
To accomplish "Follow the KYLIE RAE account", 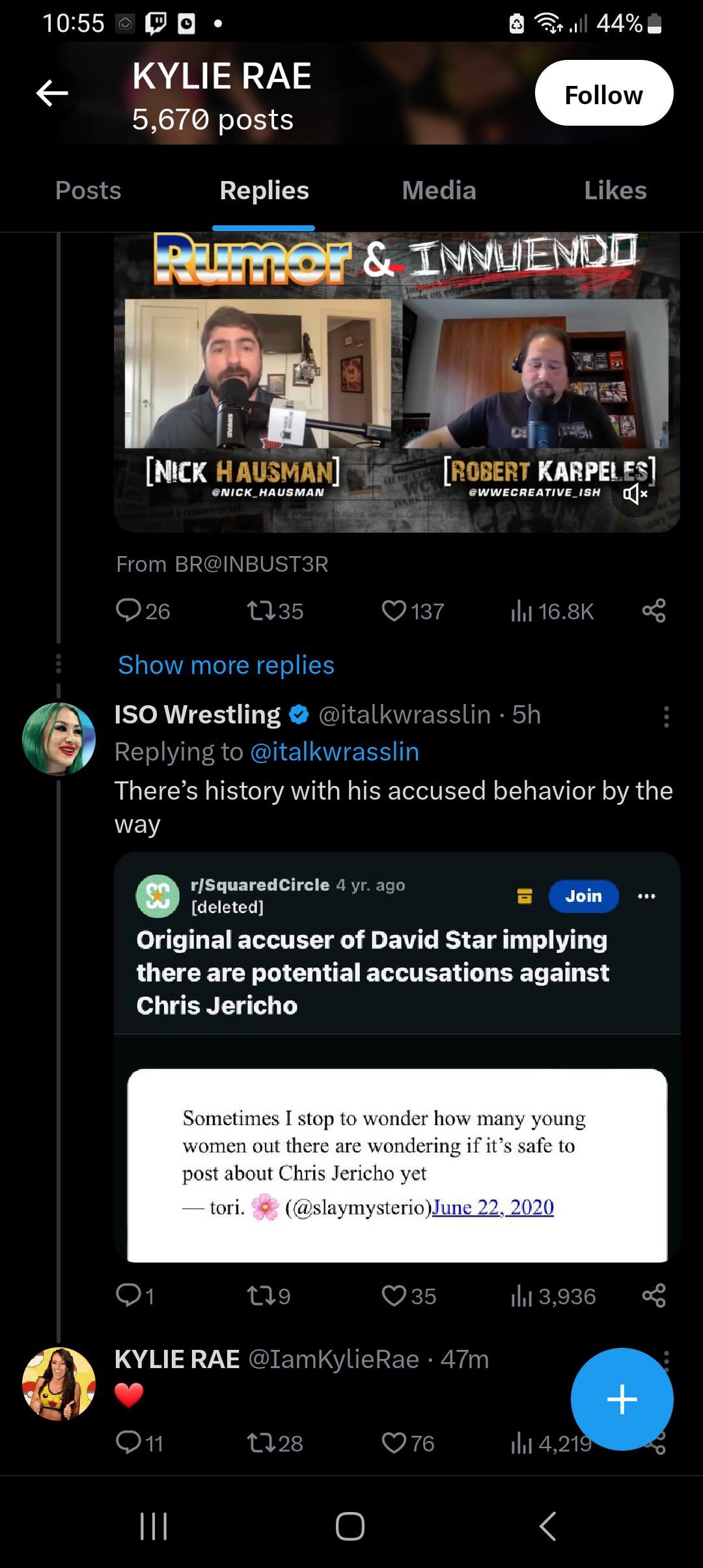I will pyautogui.click(x=603, y=93).
